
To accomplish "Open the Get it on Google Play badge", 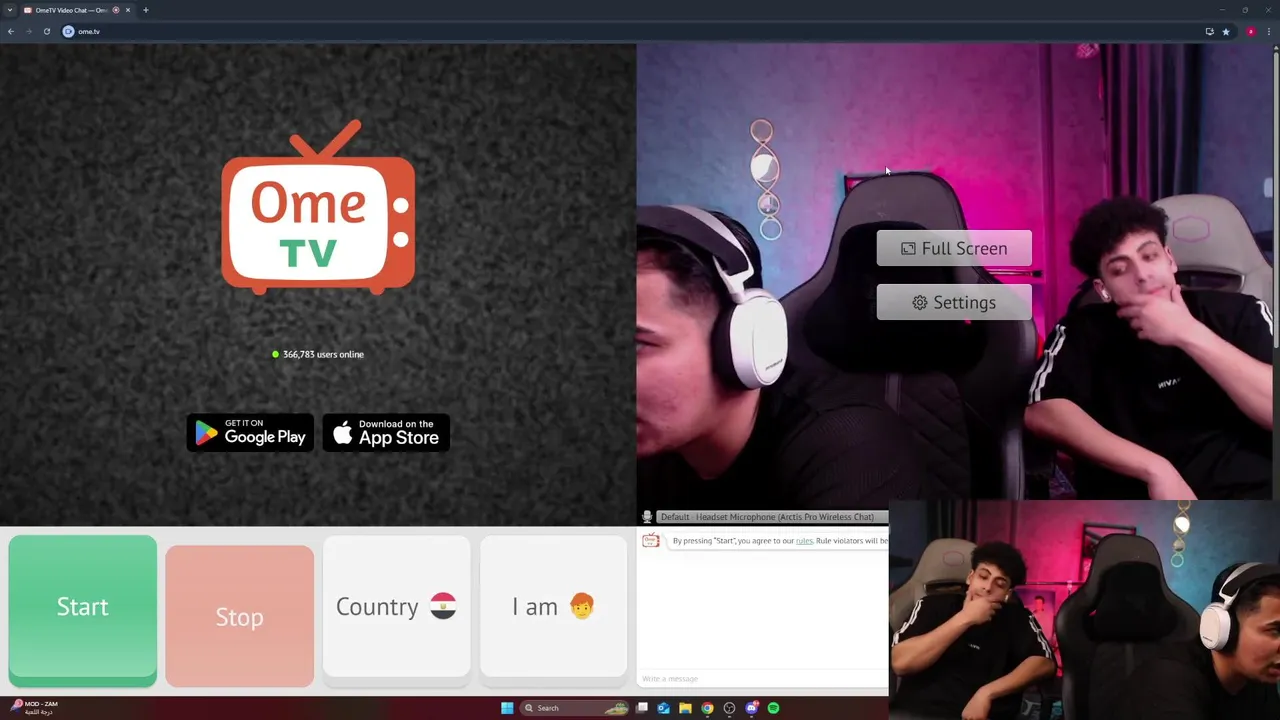I will pos(250,433).
